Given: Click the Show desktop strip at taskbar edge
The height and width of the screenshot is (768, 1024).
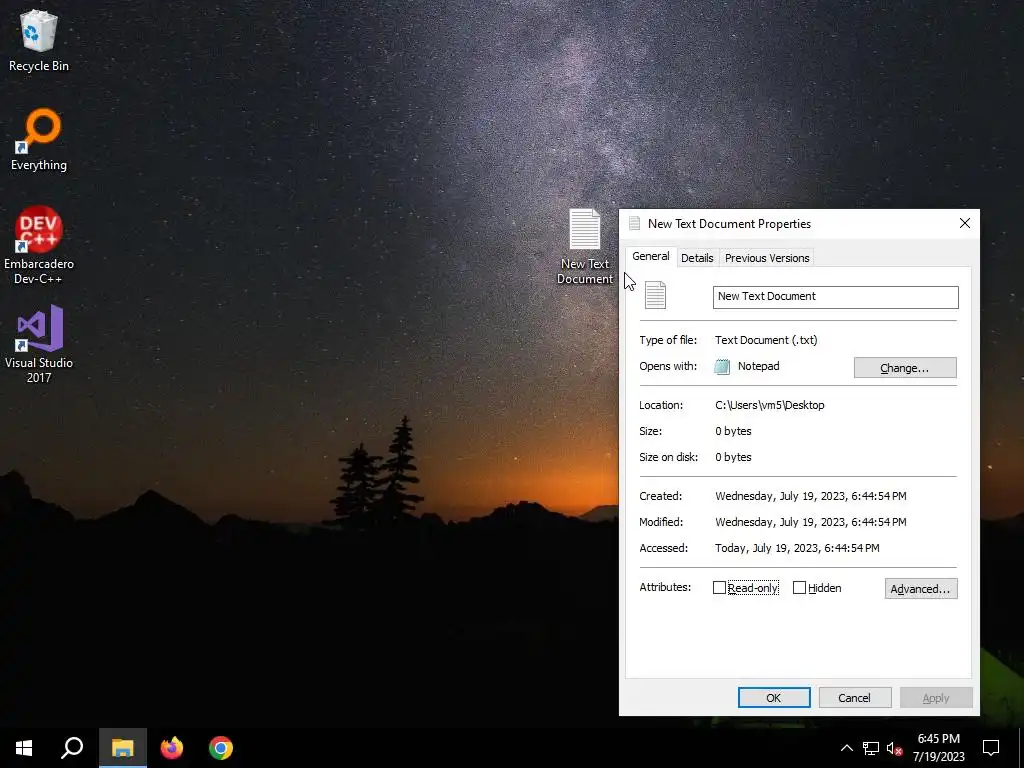Looking at the screenshot, I should coord(1021,748).
